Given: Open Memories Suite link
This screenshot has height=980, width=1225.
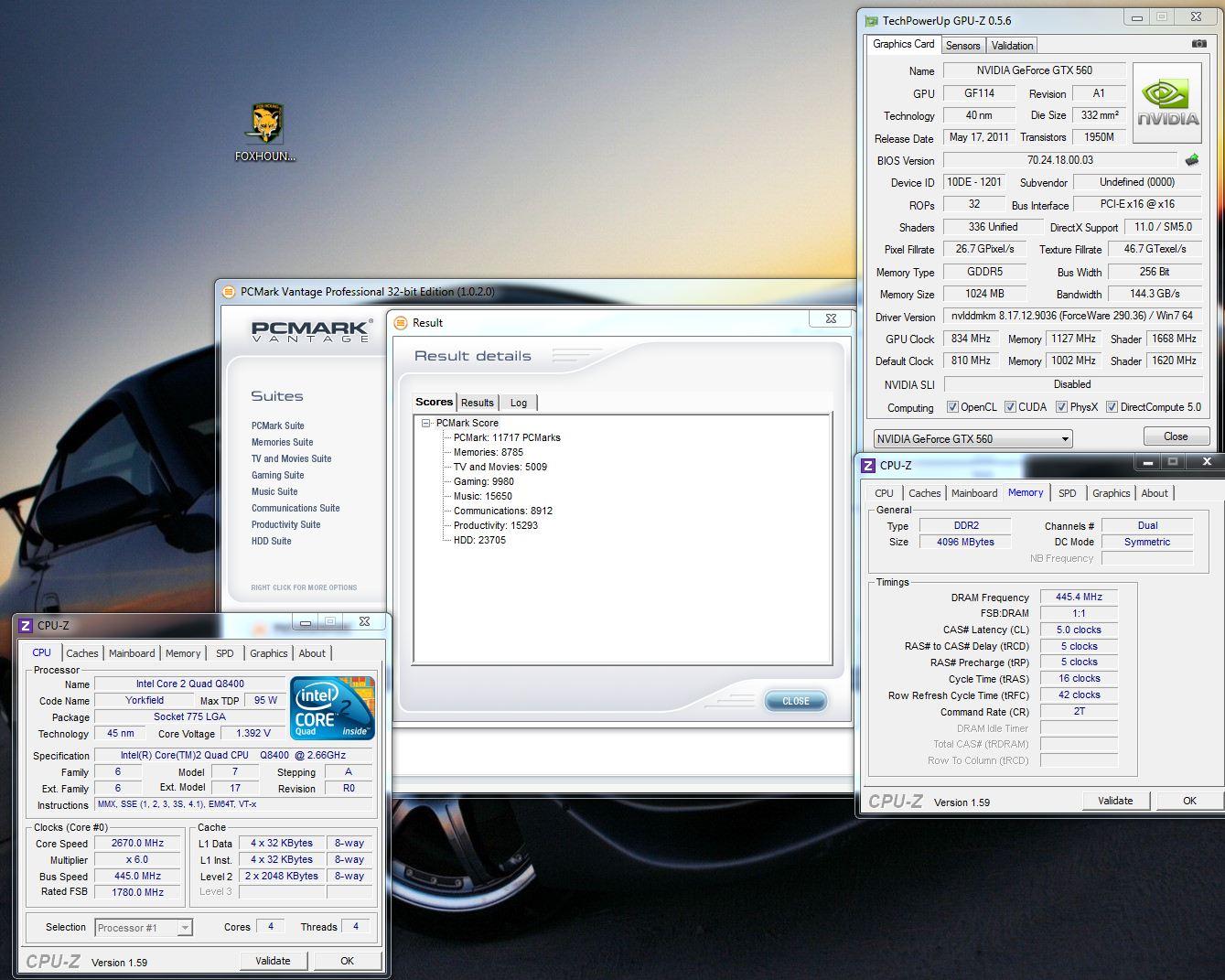Looking at the screenshot, I should 283,442.
